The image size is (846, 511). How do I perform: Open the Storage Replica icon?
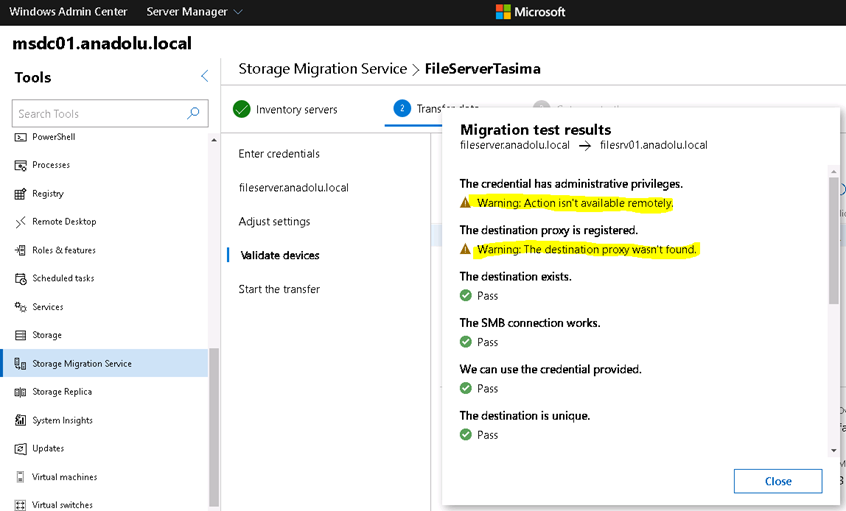pyautogui.click(x=21, y=392)
